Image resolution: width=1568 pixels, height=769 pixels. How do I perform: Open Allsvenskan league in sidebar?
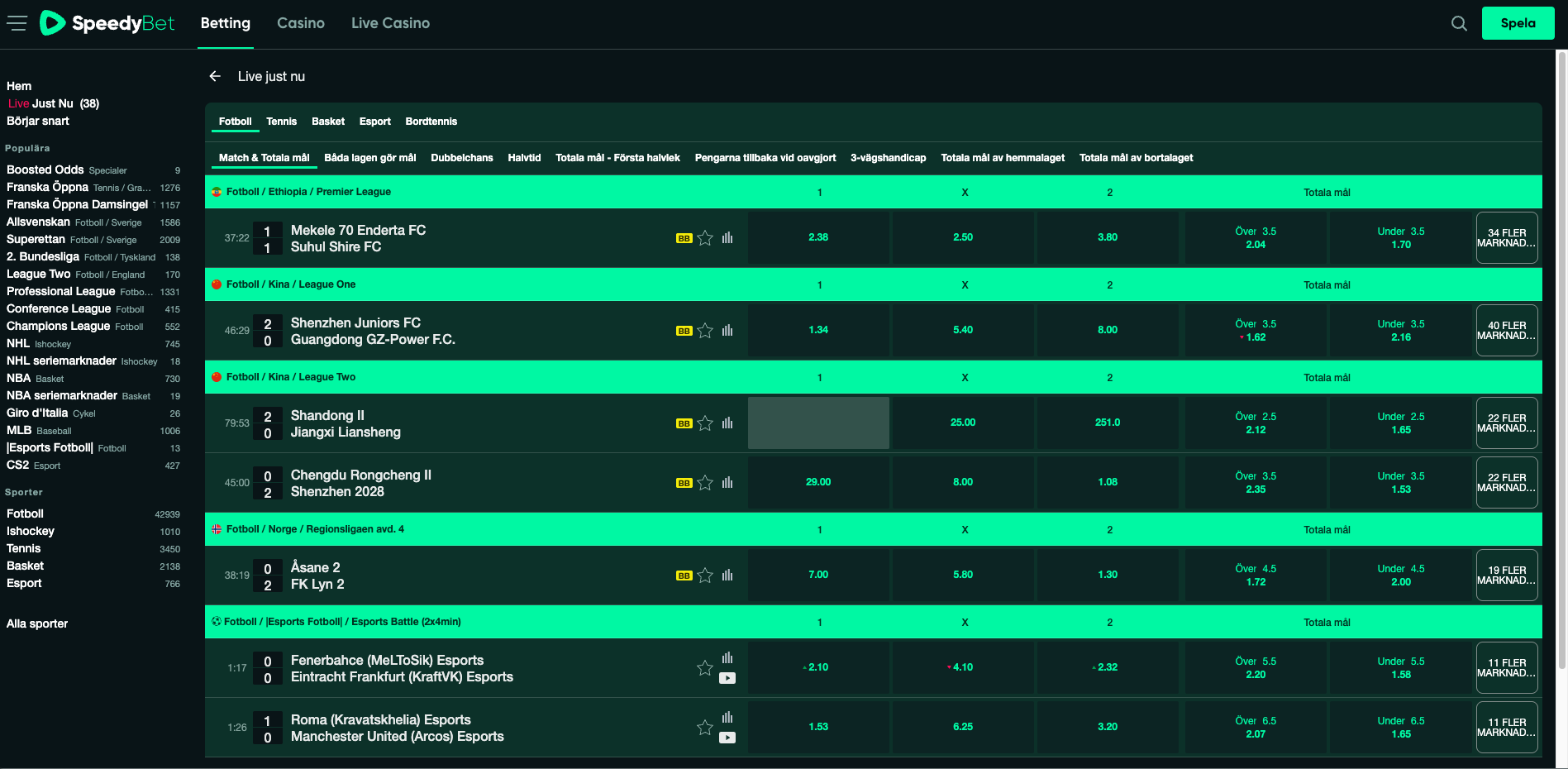pyautogui.click(x=93, y=222)
